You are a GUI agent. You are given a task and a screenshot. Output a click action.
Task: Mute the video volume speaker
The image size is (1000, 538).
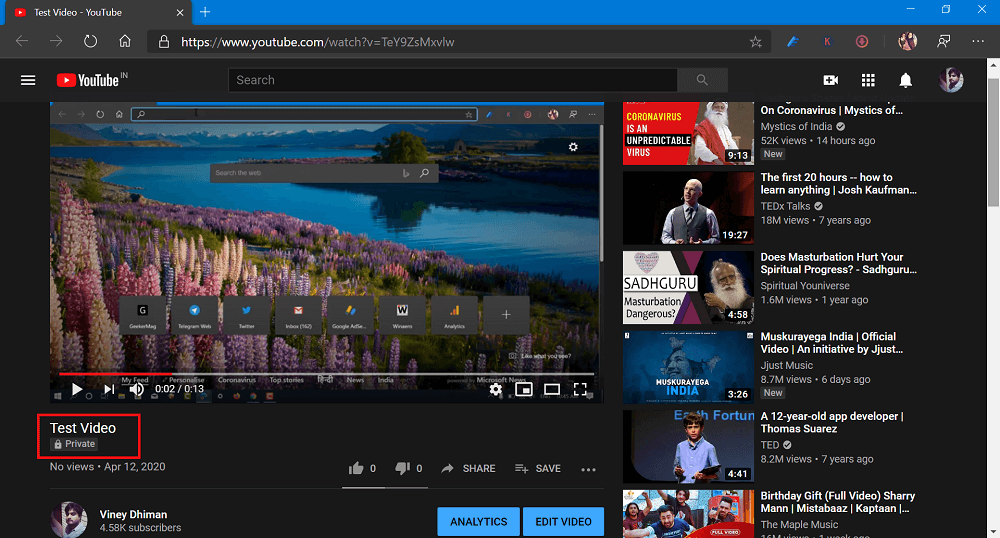136,389
